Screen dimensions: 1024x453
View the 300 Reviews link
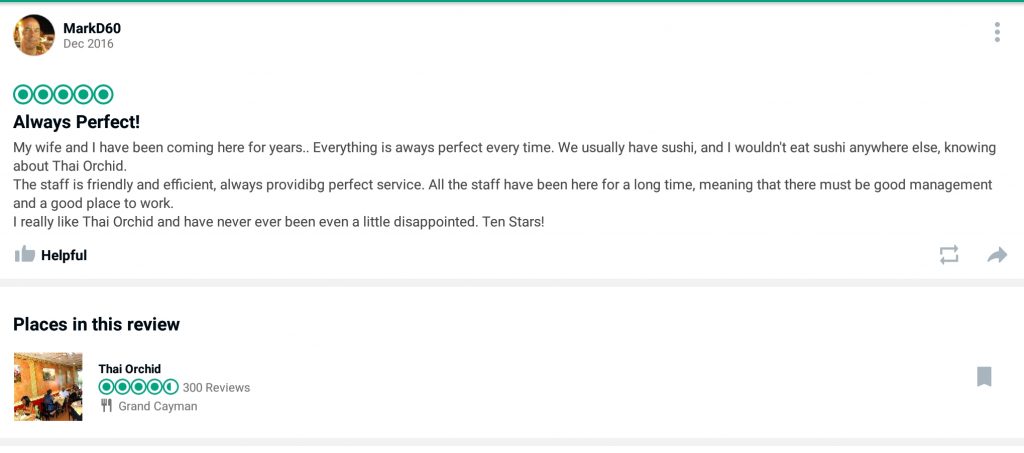216,388
